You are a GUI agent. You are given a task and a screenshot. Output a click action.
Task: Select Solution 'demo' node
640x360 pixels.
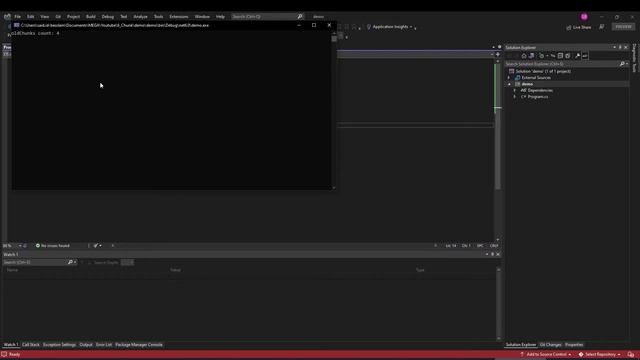543,71
